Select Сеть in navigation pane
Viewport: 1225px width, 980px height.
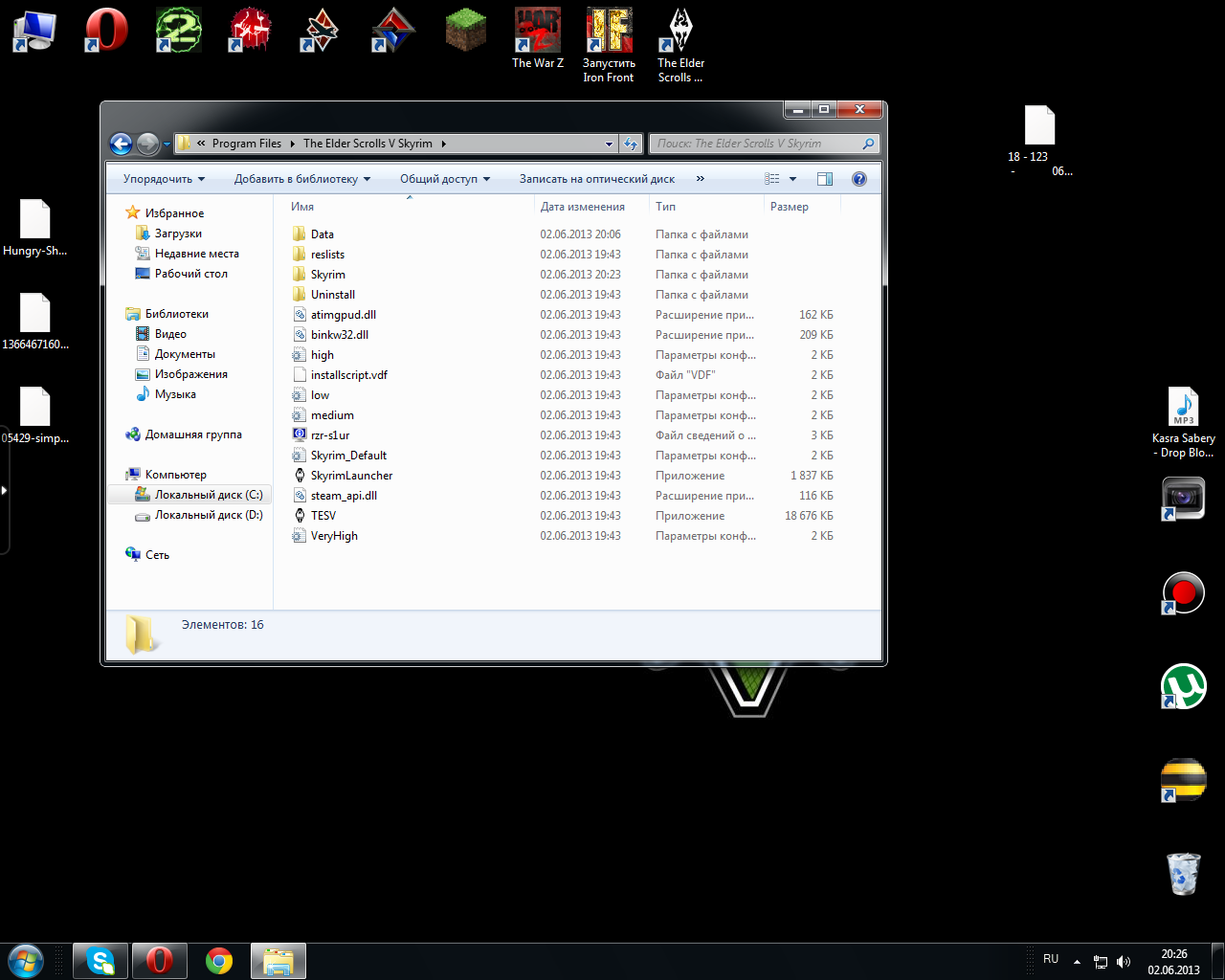tap(157, 555)
